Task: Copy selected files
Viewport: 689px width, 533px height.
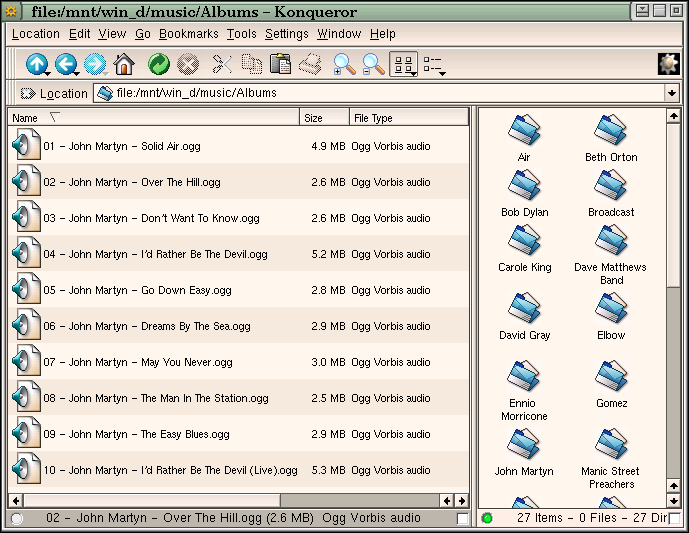Action: [x=252, y=64]
